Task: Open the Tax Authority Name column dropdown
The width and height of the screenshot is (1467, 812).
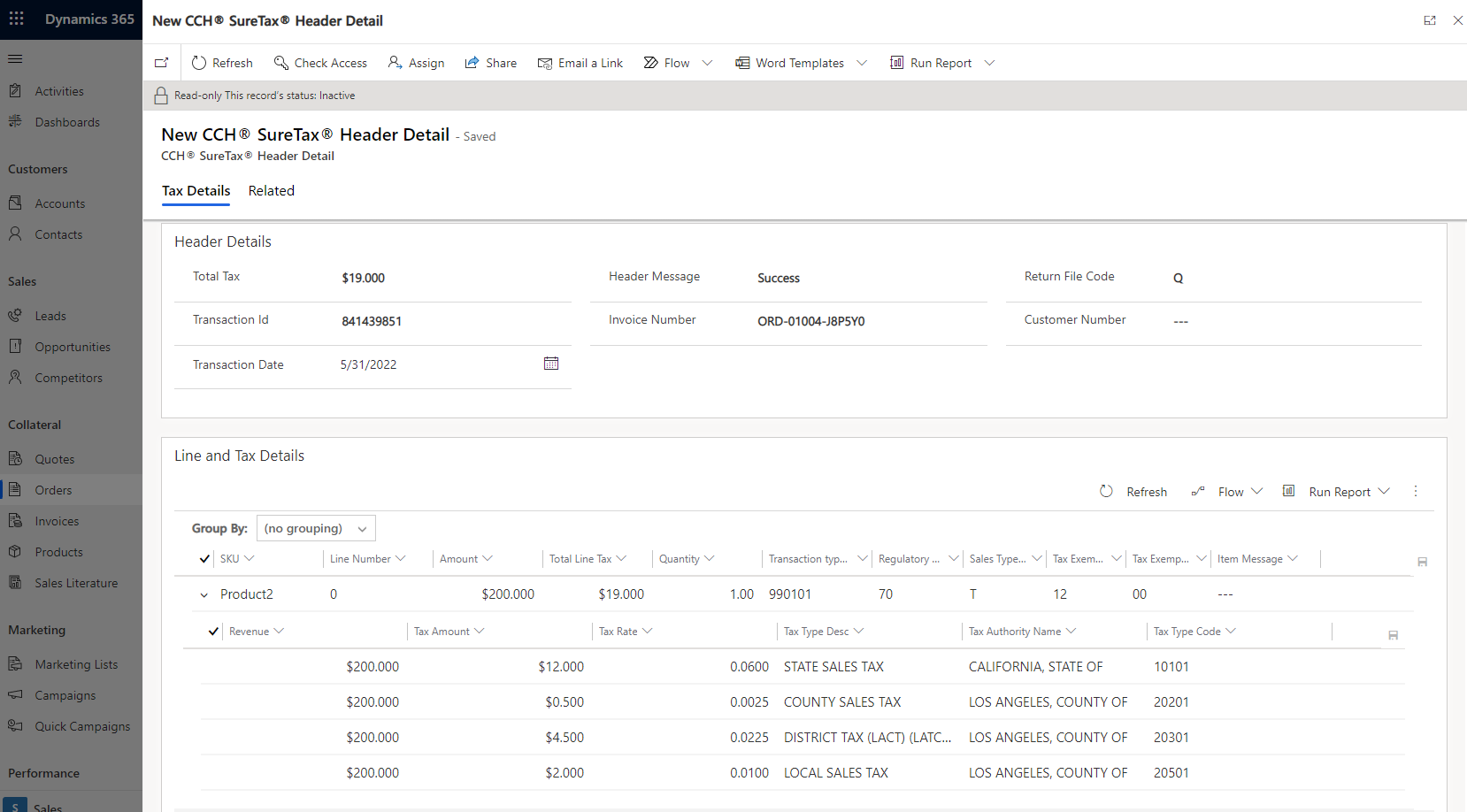Action: pos(1071,631)
